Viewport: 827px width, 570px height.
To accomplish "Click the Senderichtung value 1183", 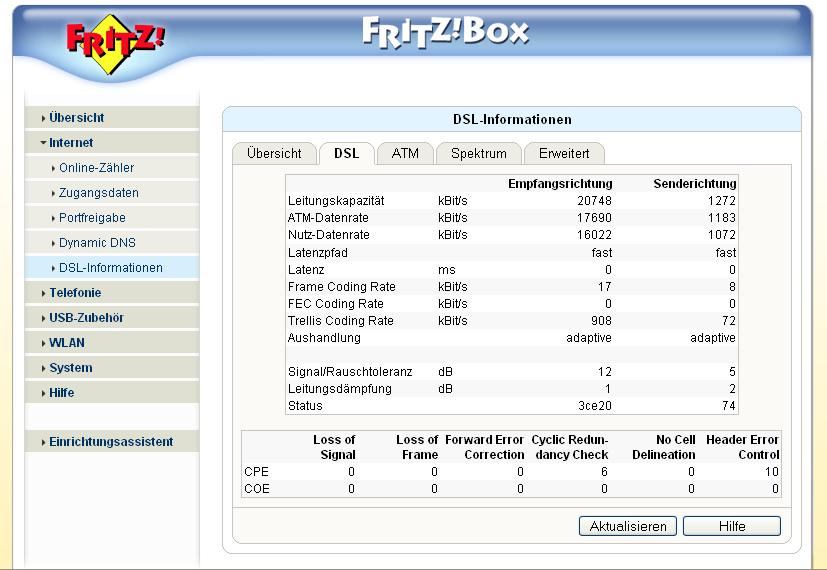I will [722, 218].
